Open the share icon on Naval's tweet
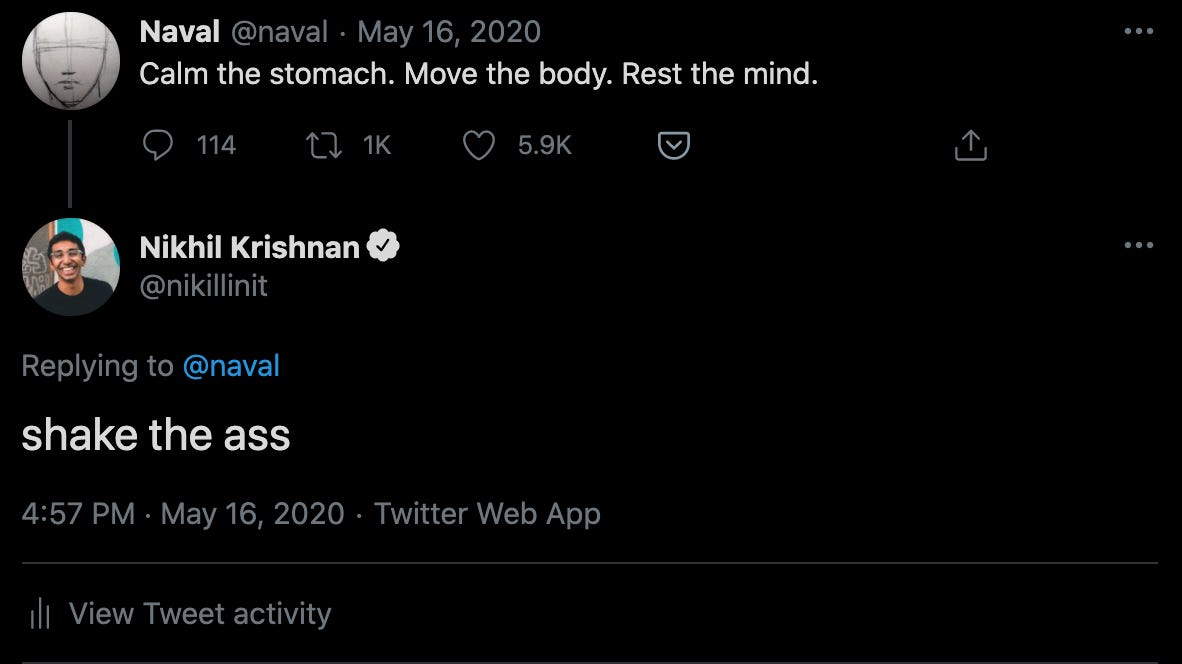 pos(970,146)
